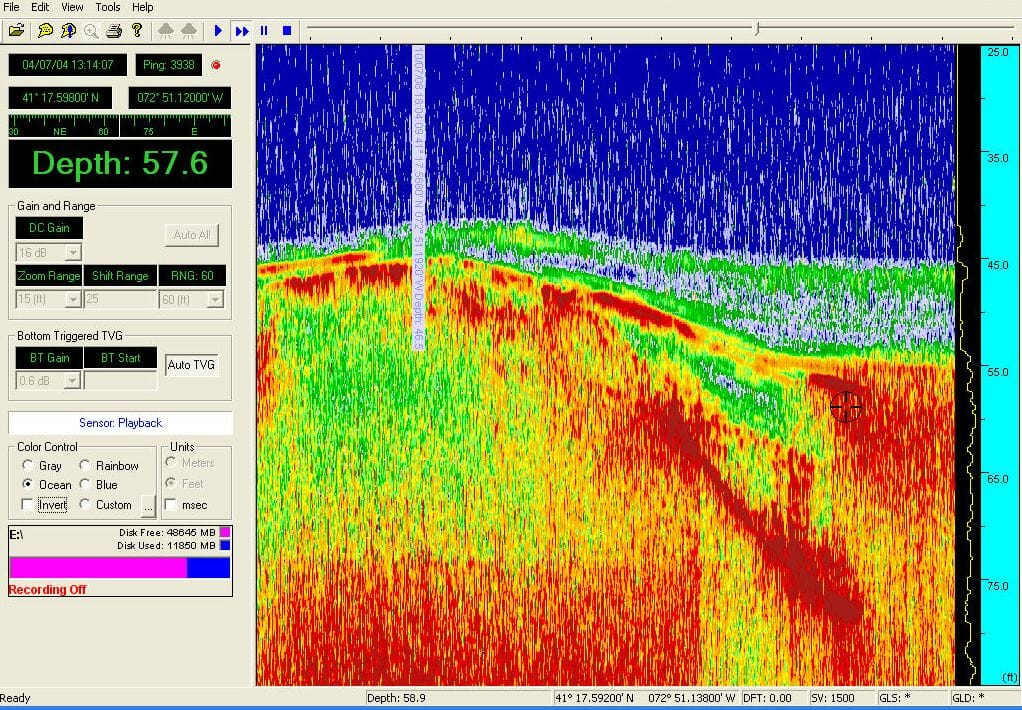Click the vertical event marker annotation on sonar
The image size is (1022, 710).
(x=418, y=198)
